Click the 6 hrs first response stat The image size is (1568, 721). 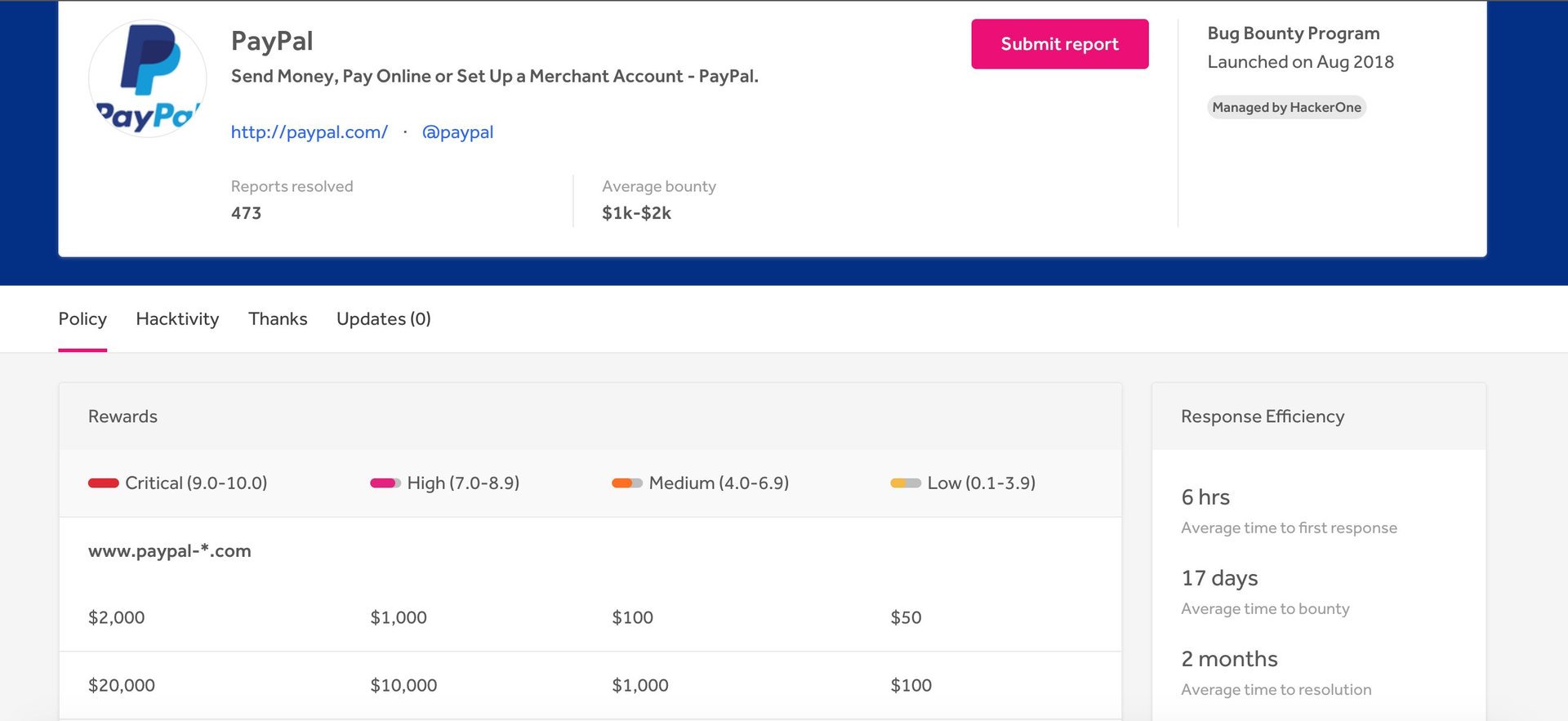pyautogui.click(x=1205, y=497)
